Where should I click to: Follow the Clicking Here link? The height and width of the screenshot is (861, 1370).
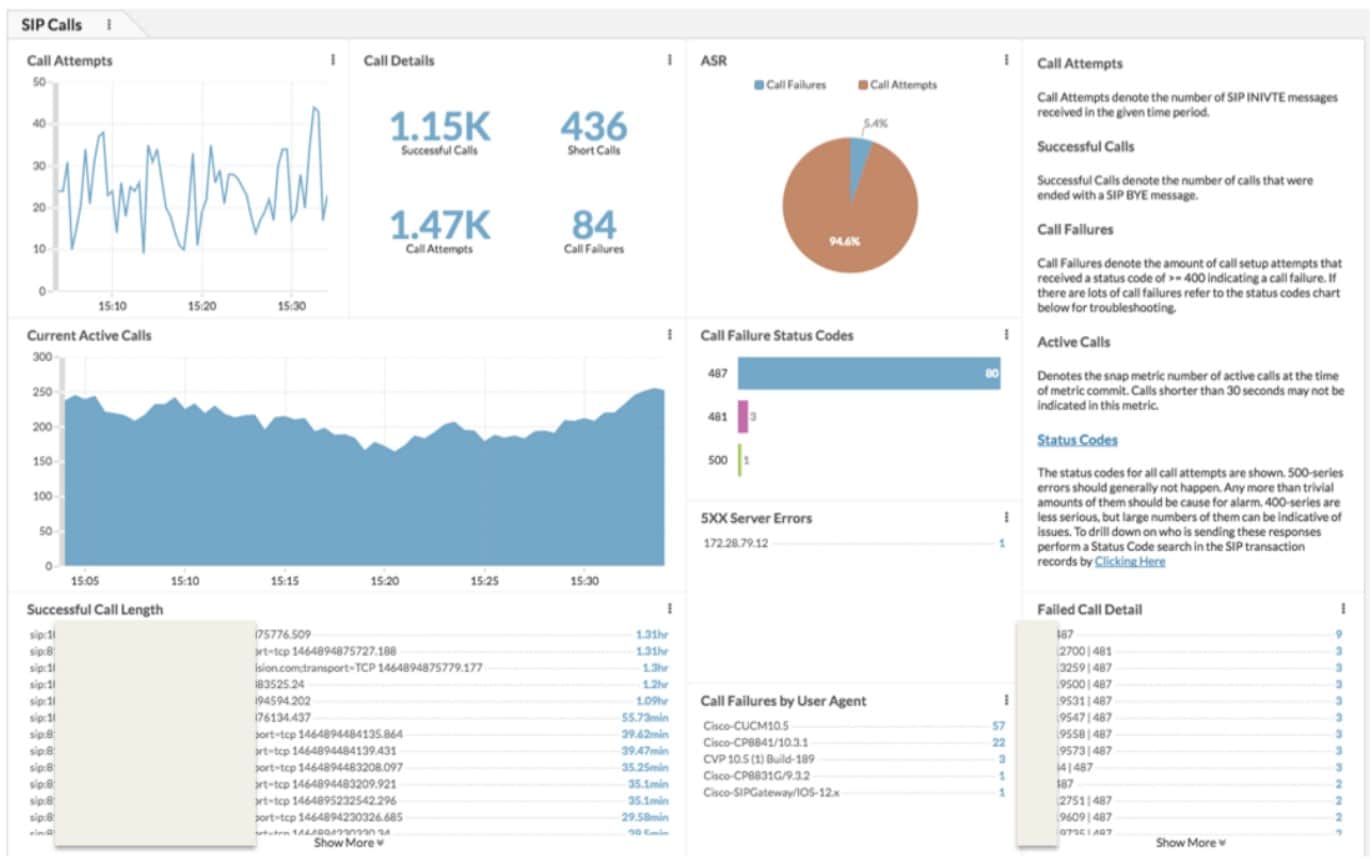1130,562
